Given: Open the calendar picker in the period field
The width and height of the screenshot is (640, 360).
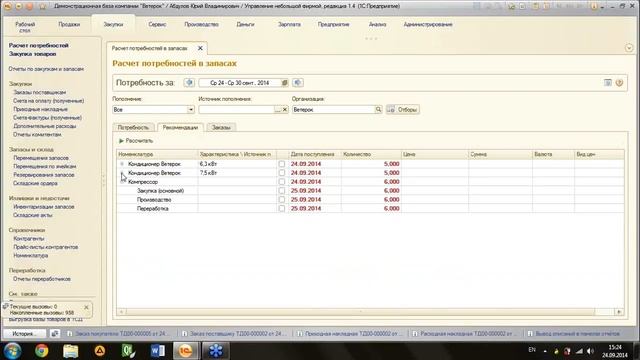Looking at the screenshot, I should (284, 83).
